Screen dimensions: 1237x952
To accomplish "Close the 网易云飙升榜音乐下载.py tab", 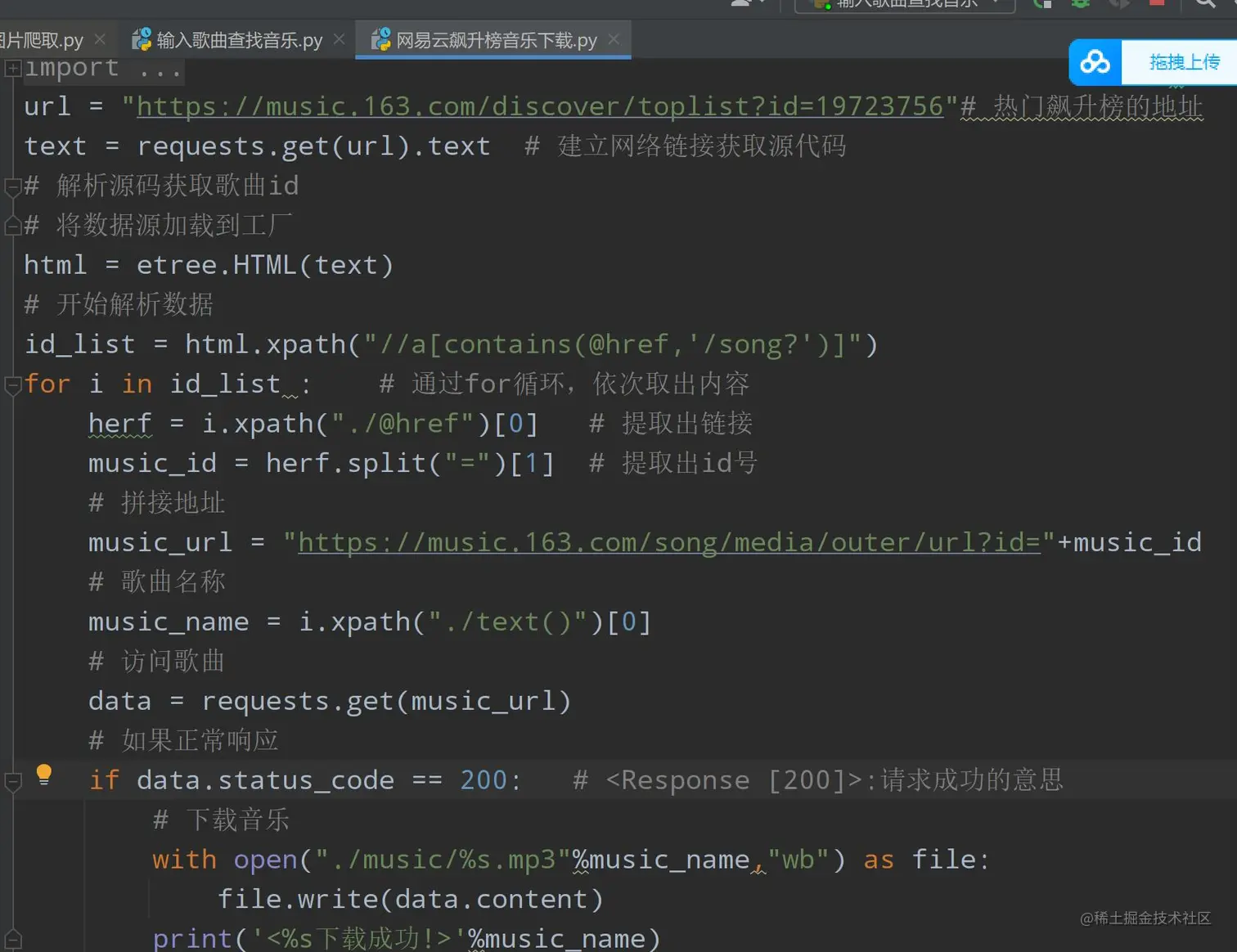I will coord(614,39).
